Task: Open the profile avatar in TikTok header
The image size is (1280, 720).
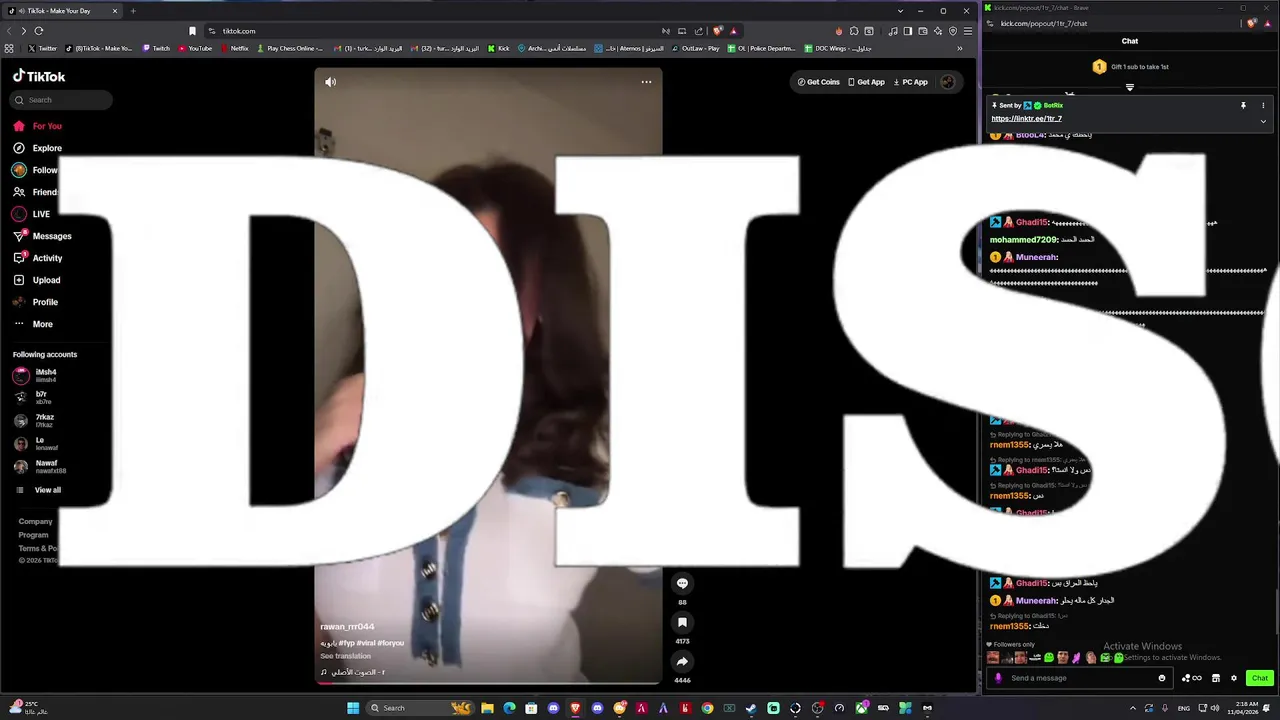Action: click(948, 82)
